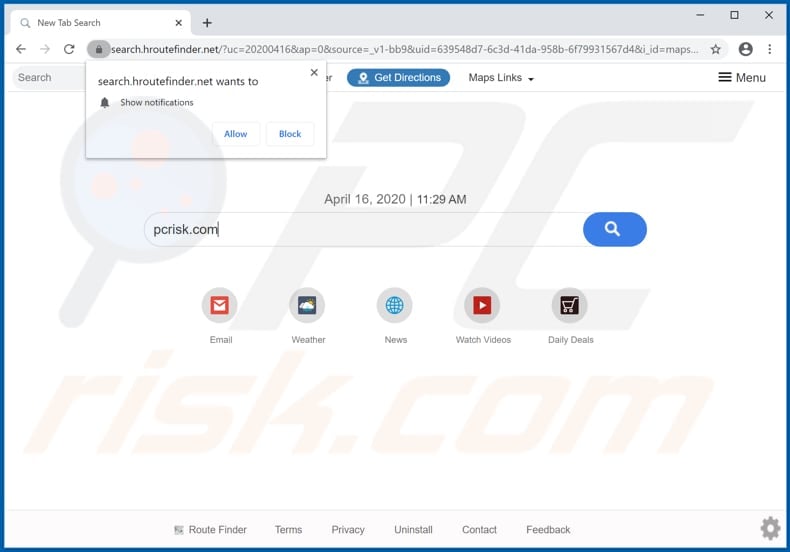Select the New Tab Search tab
This screenshot has width=790, height=552.
pos(101,23)
